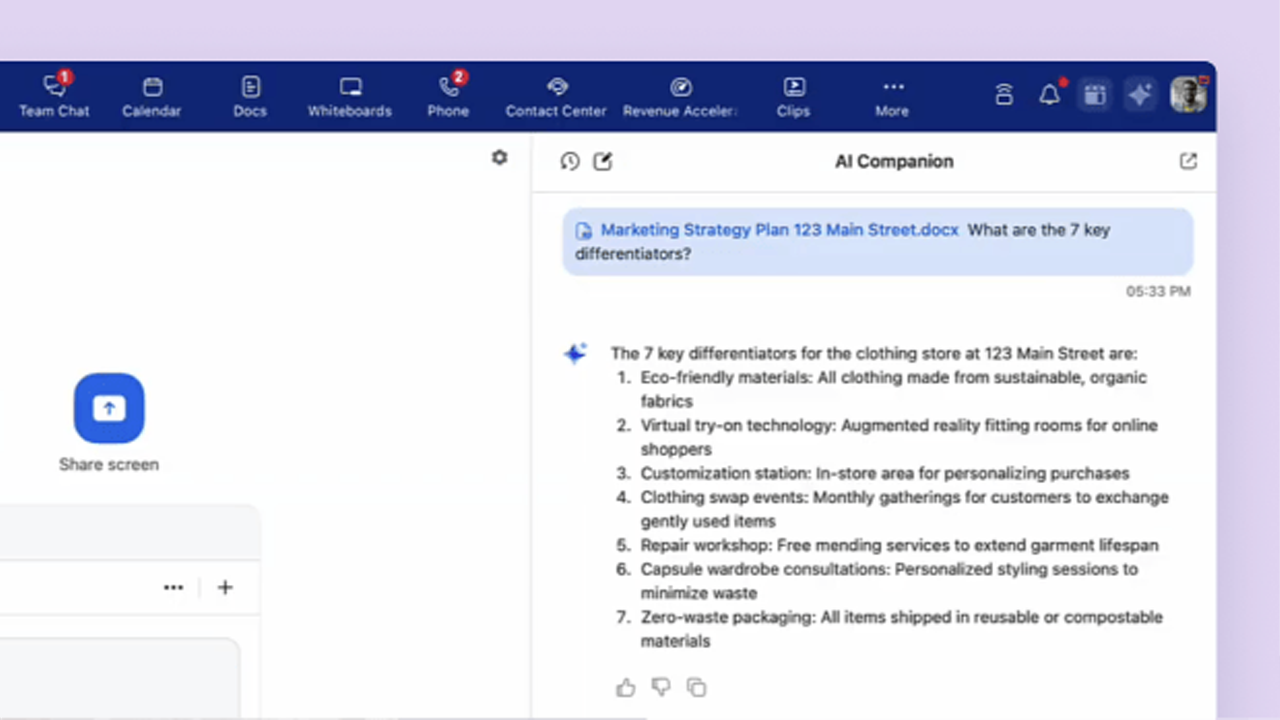The image size is (1280, 720).
Task: Open Team Chat from the top navigation
Action: tap(54, 96)
